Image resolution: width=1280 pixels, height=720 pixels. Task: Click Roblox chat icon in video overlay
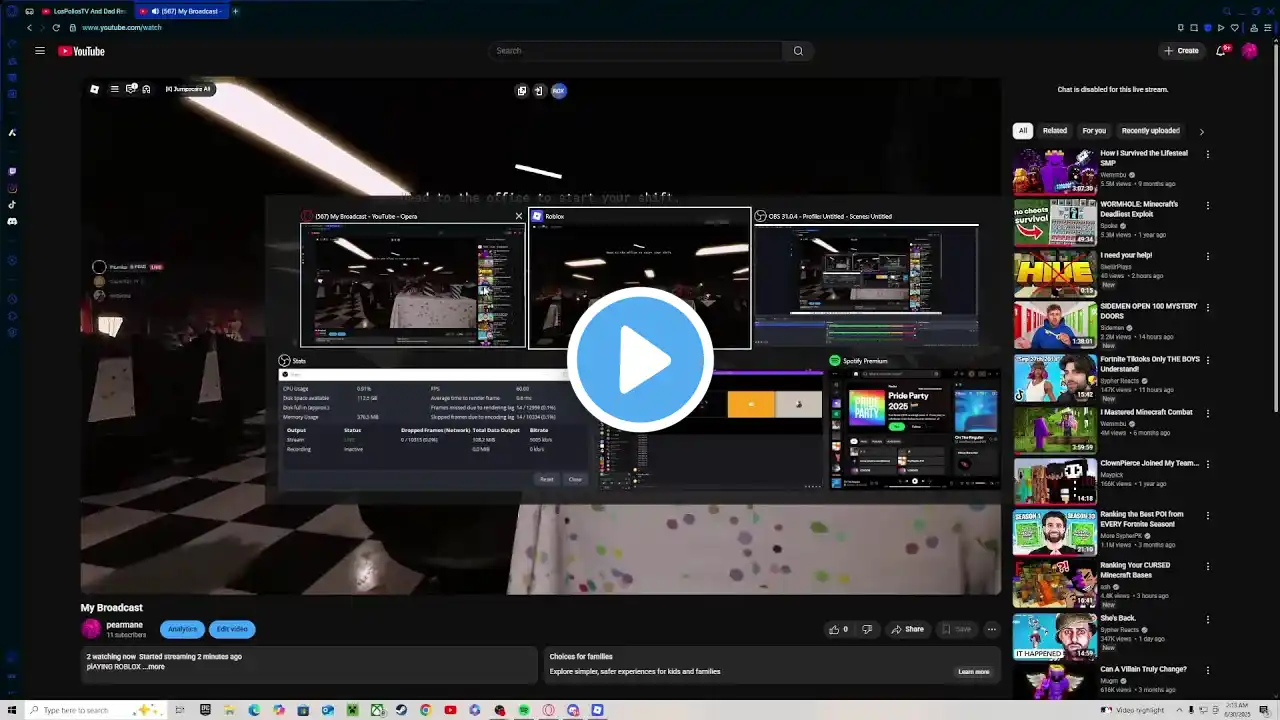131,89
